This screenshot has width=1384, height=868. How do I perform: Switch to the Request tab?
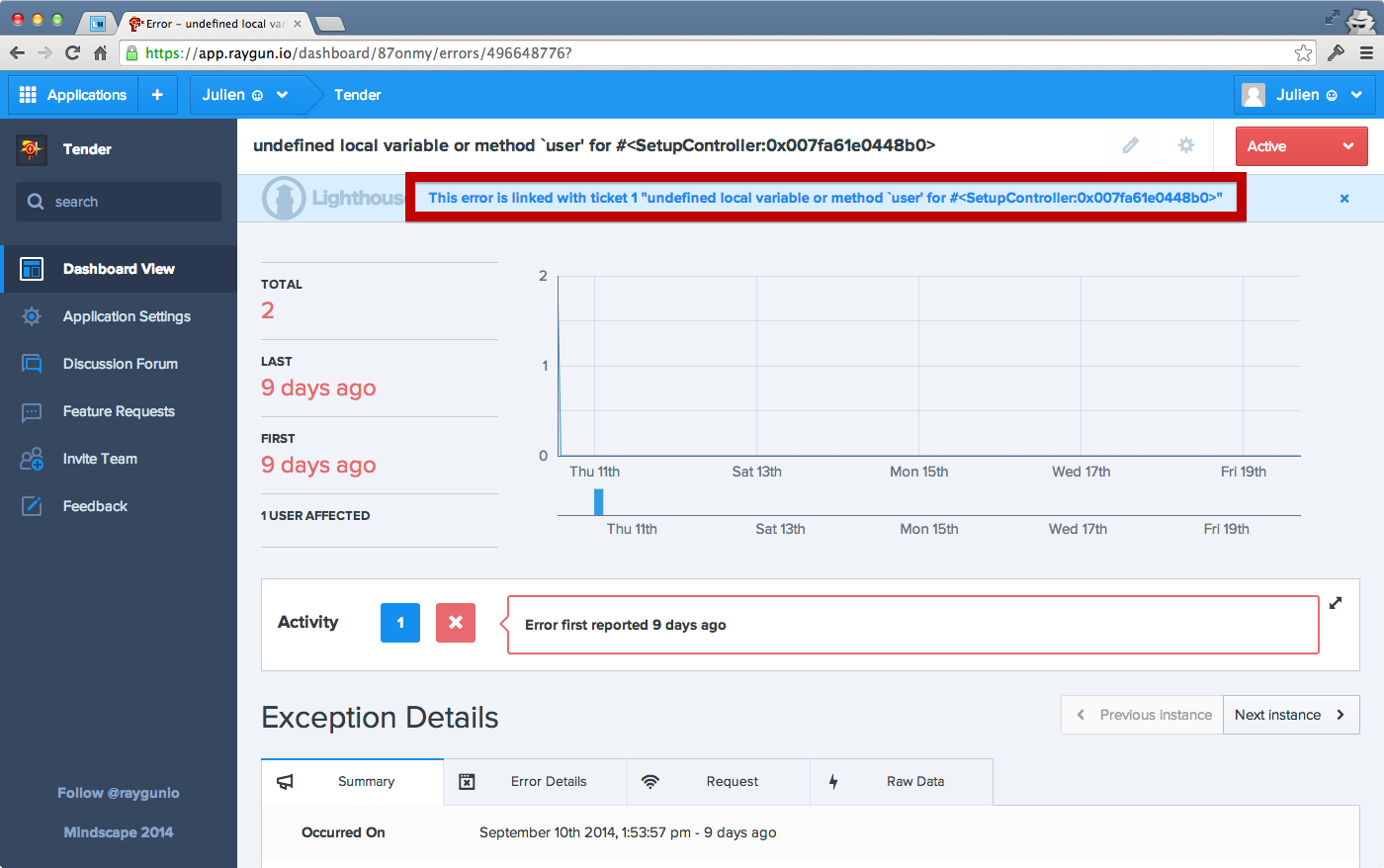click(x=719, y=782)
